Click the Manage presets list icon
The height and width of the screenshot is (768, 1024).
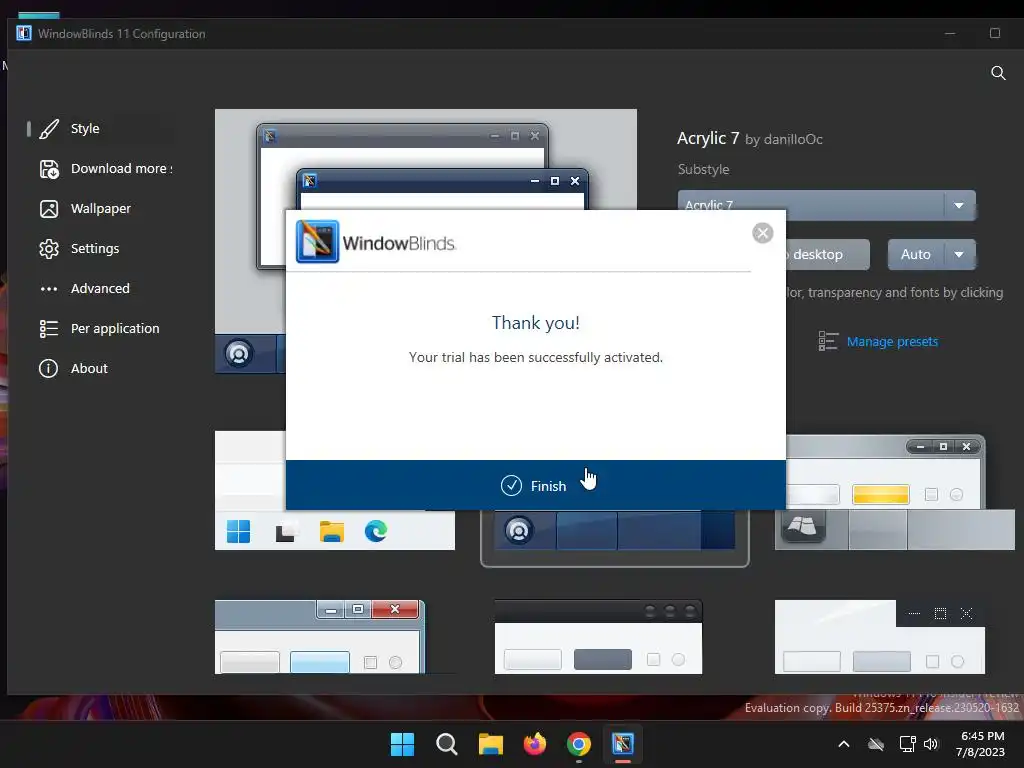828,341
